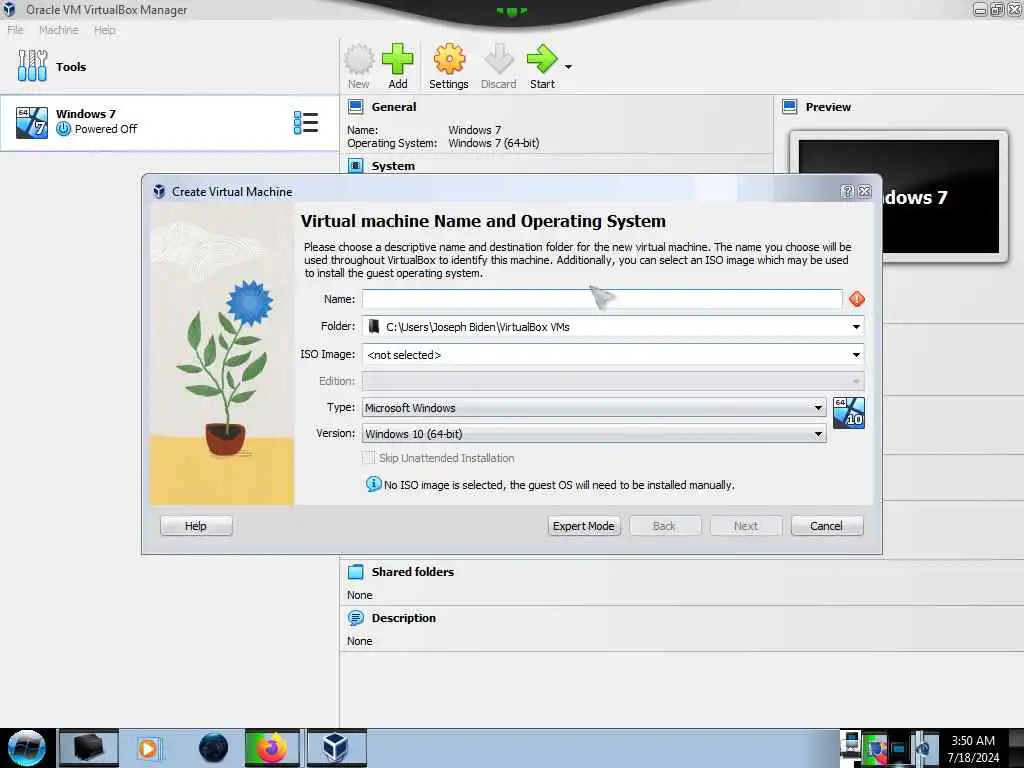Click the Help button in the dialog

click(x=196, y=526)
